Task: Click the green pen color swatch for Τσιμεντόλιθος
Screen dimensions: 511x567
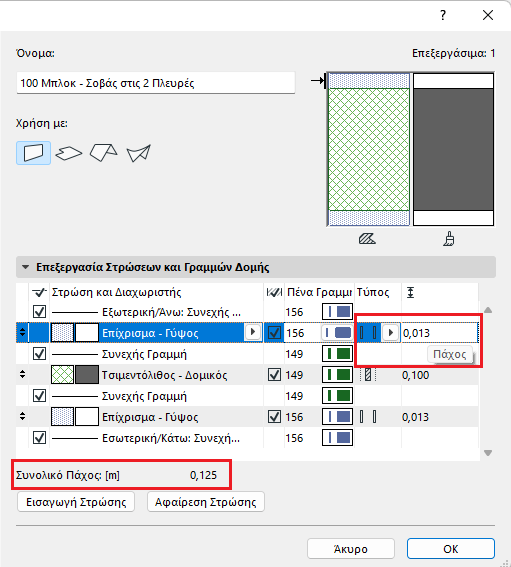Action: [337, 375]
